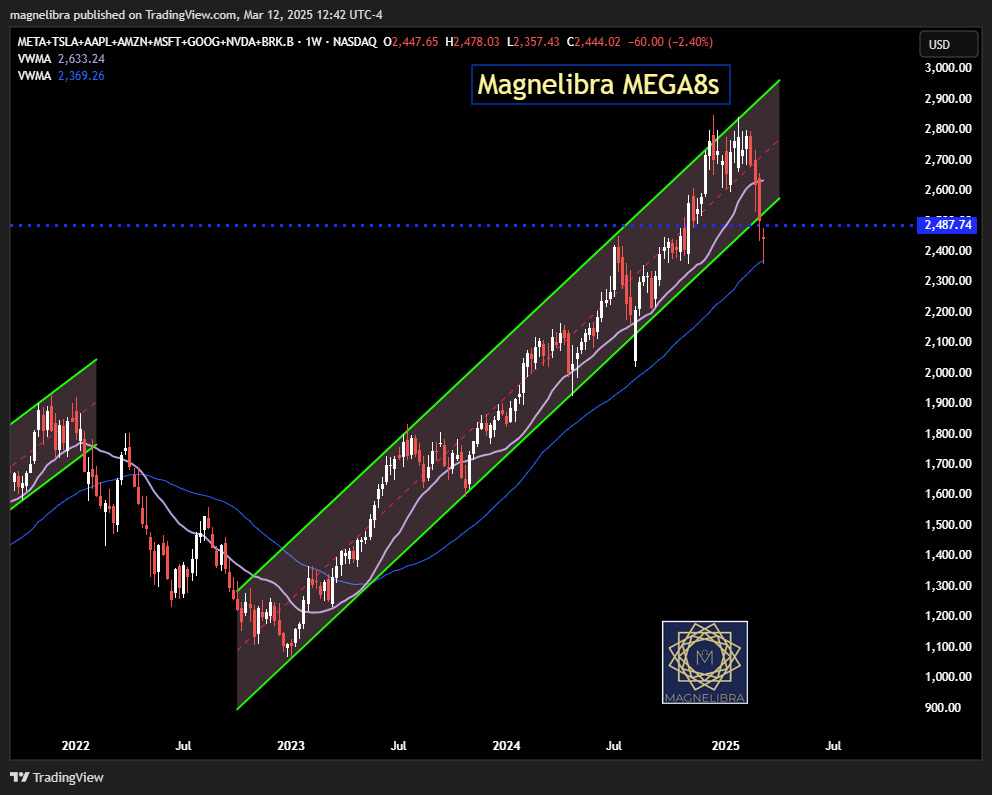Screen dimensions: 992x795
Task: Click the VWMA 2,633.24 indicator legend
Action: 61,59
